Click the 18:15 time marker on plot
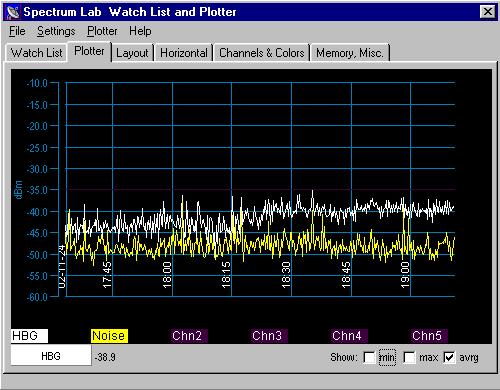The image size is (500, 390). (x=226, y=275)
